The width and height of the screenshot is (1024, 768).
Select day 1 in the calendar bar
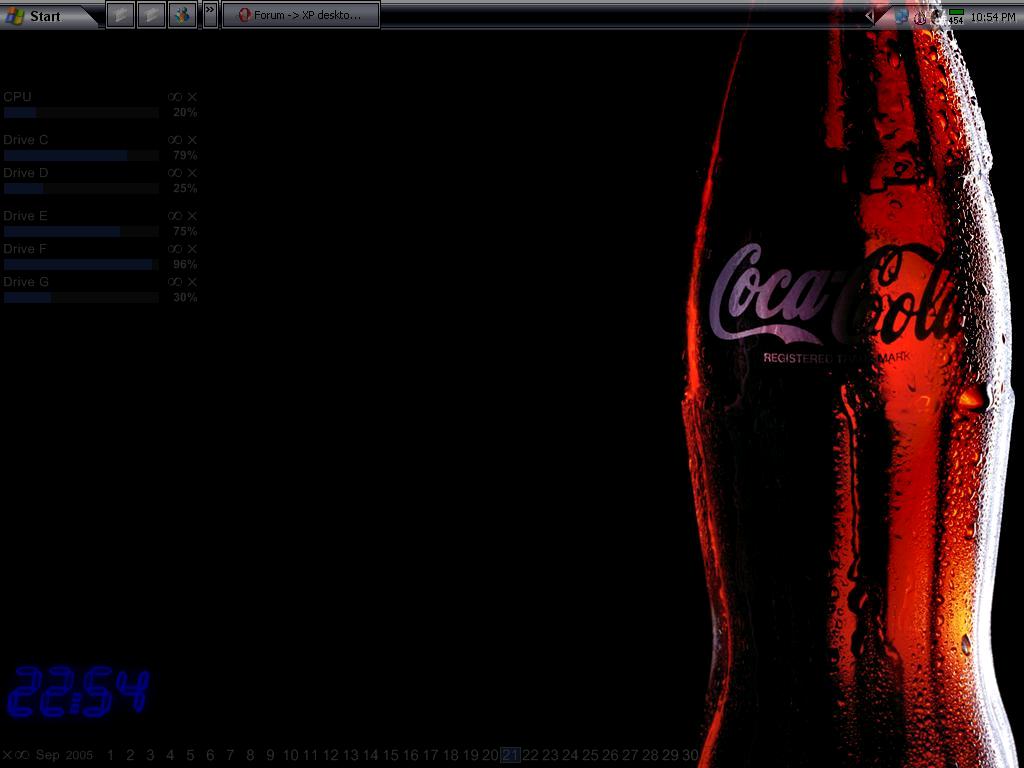(x=110, y=756)
